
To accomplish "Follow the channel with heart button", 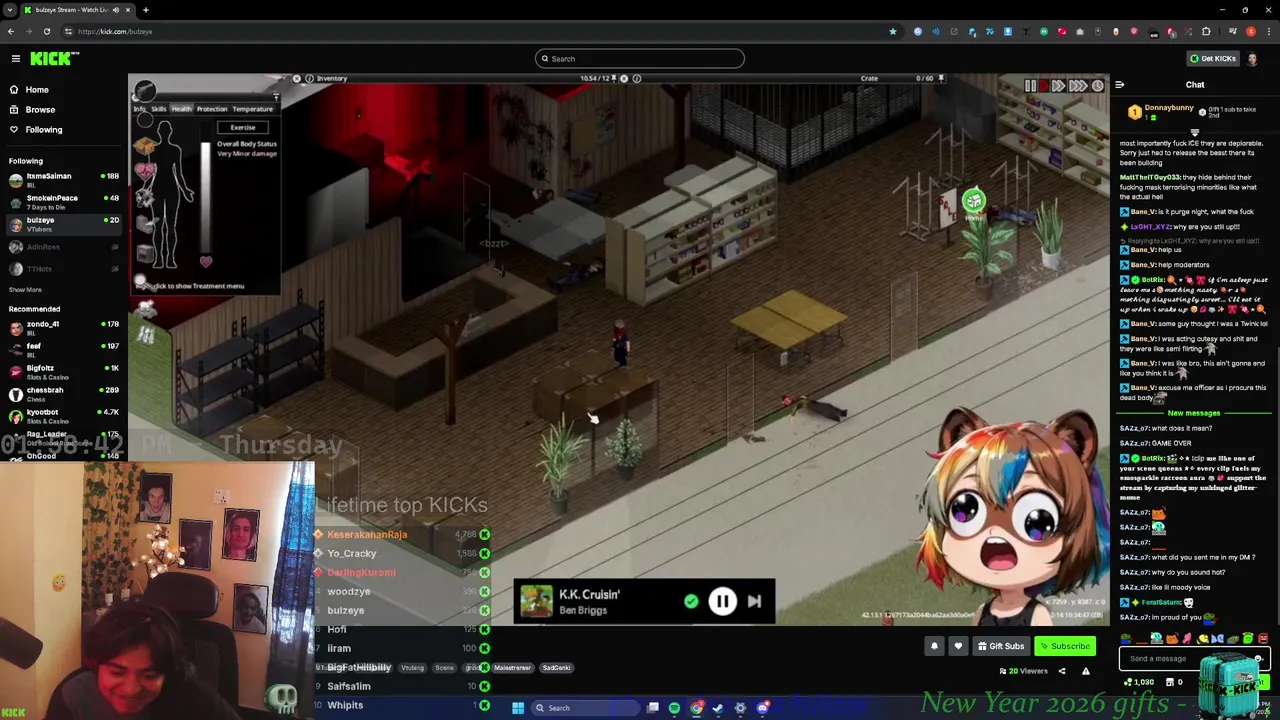I will click(x=958, y=646).
